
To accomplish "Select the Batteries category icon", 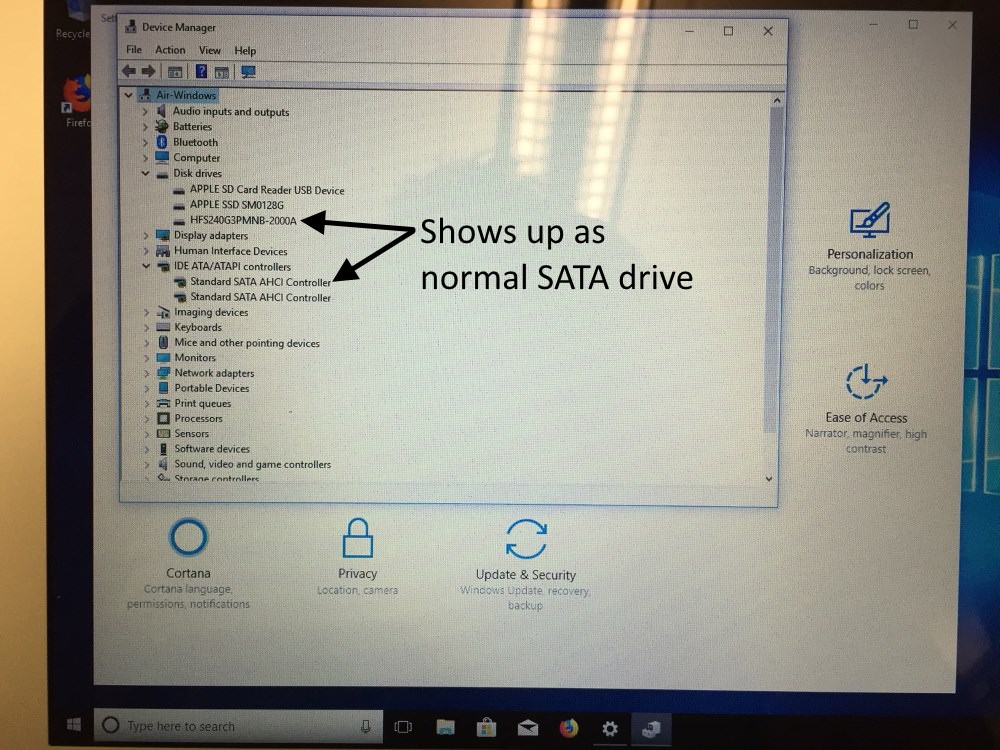I will [x=162, y=126].
